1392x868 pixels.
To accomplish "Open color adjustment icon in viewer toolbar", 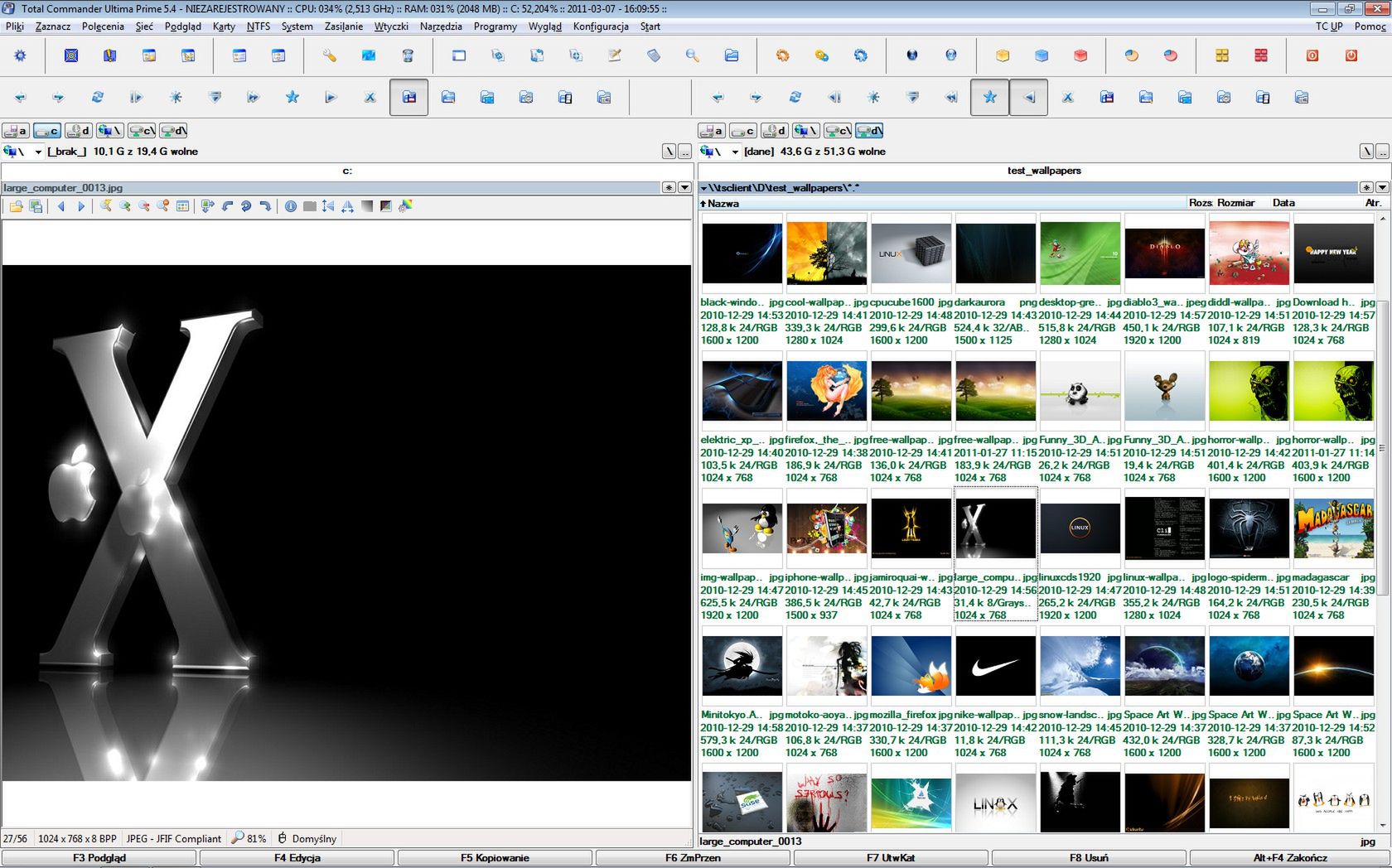I will [x=405, y=206].
